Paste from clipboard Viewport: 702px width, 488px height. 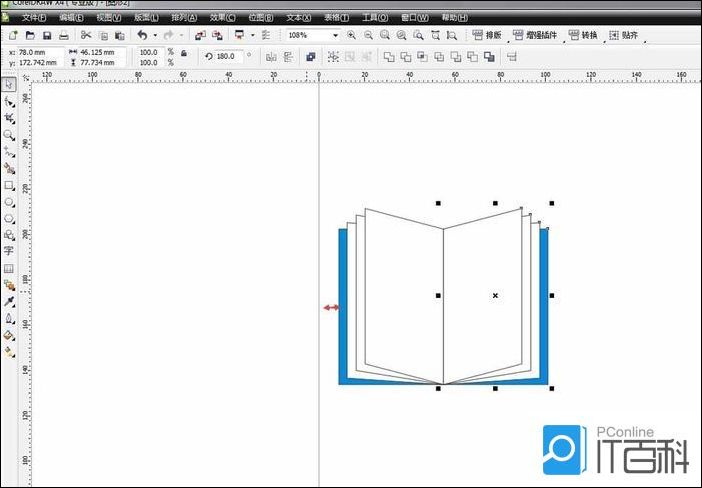[x=120, y=35]
